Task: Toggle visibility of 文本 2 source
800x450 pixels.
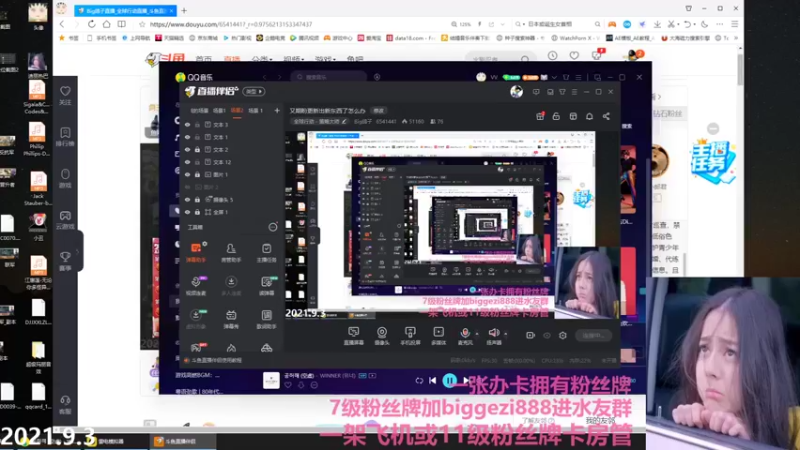Action: 187,149
